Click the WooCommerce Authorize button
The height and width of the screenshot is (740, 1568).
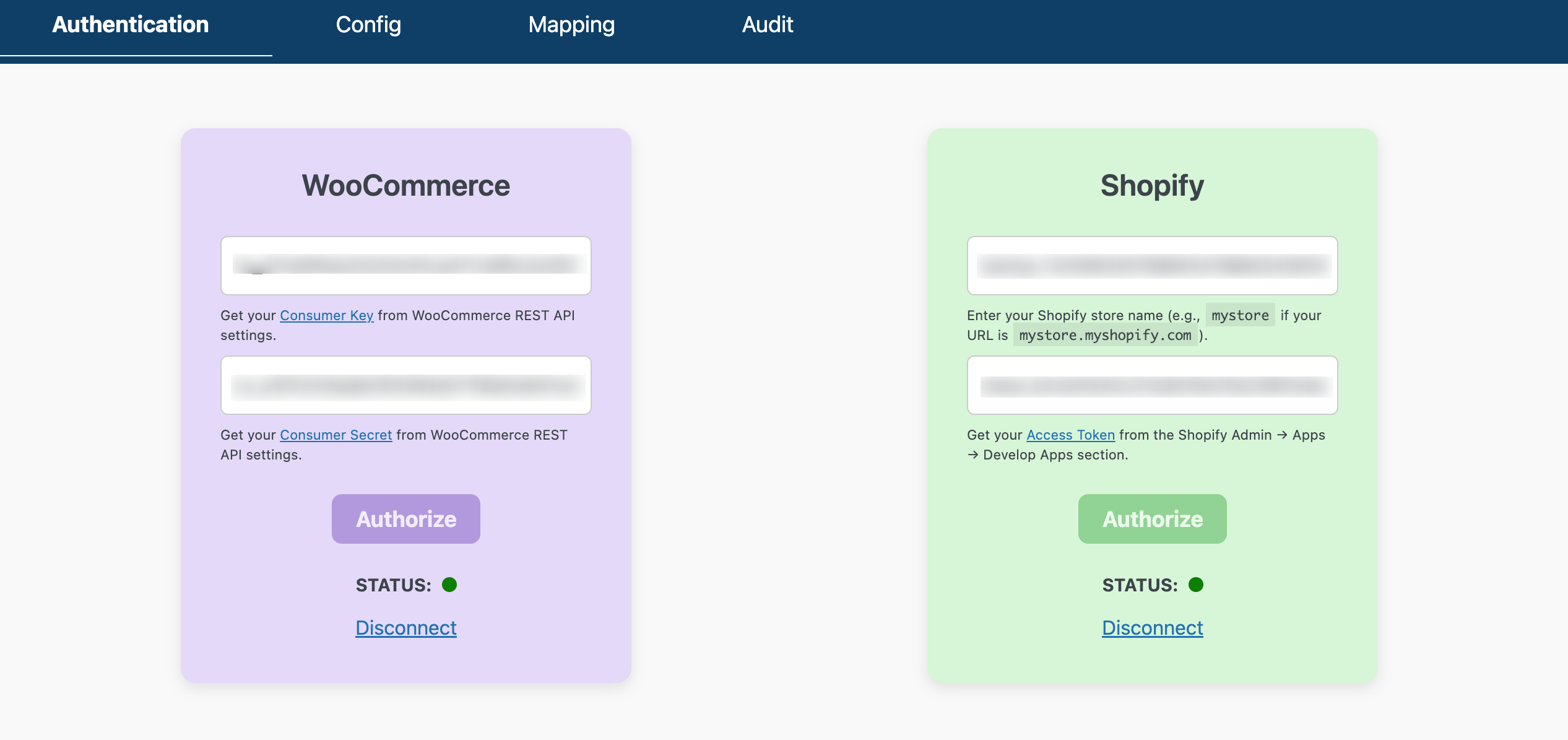[x=405, y=519]
